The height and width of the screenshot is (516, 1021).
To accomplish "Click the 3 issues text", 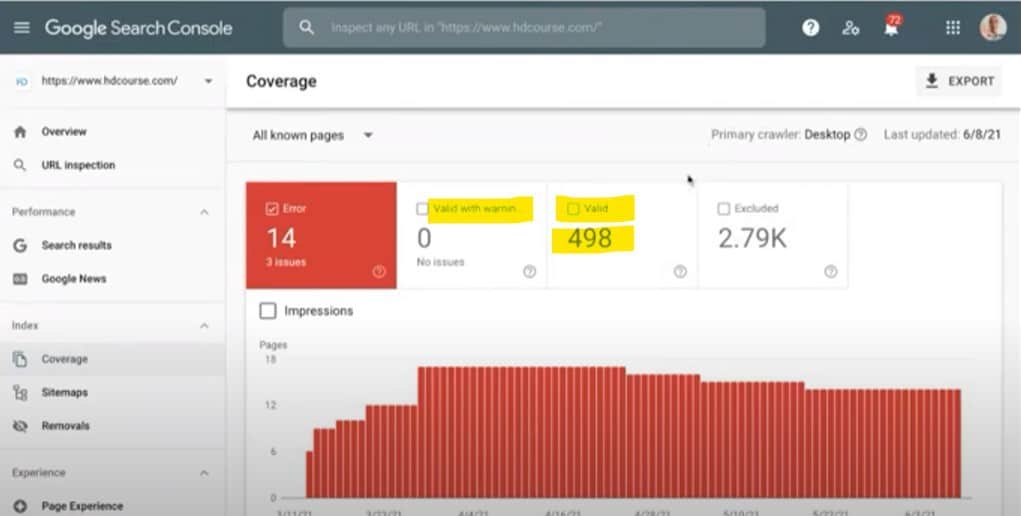I will coord(286,262).
